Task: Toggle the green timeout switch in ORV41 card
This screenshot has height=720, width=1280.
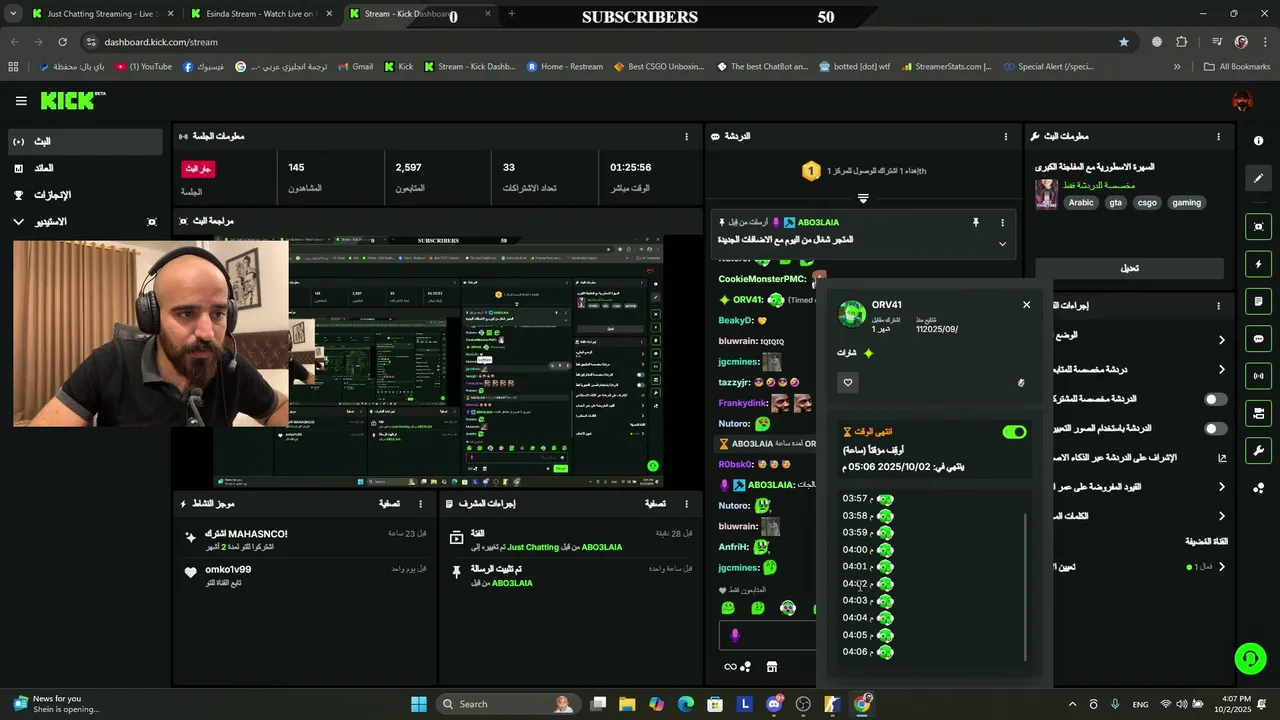Action: pos(1014,432)
